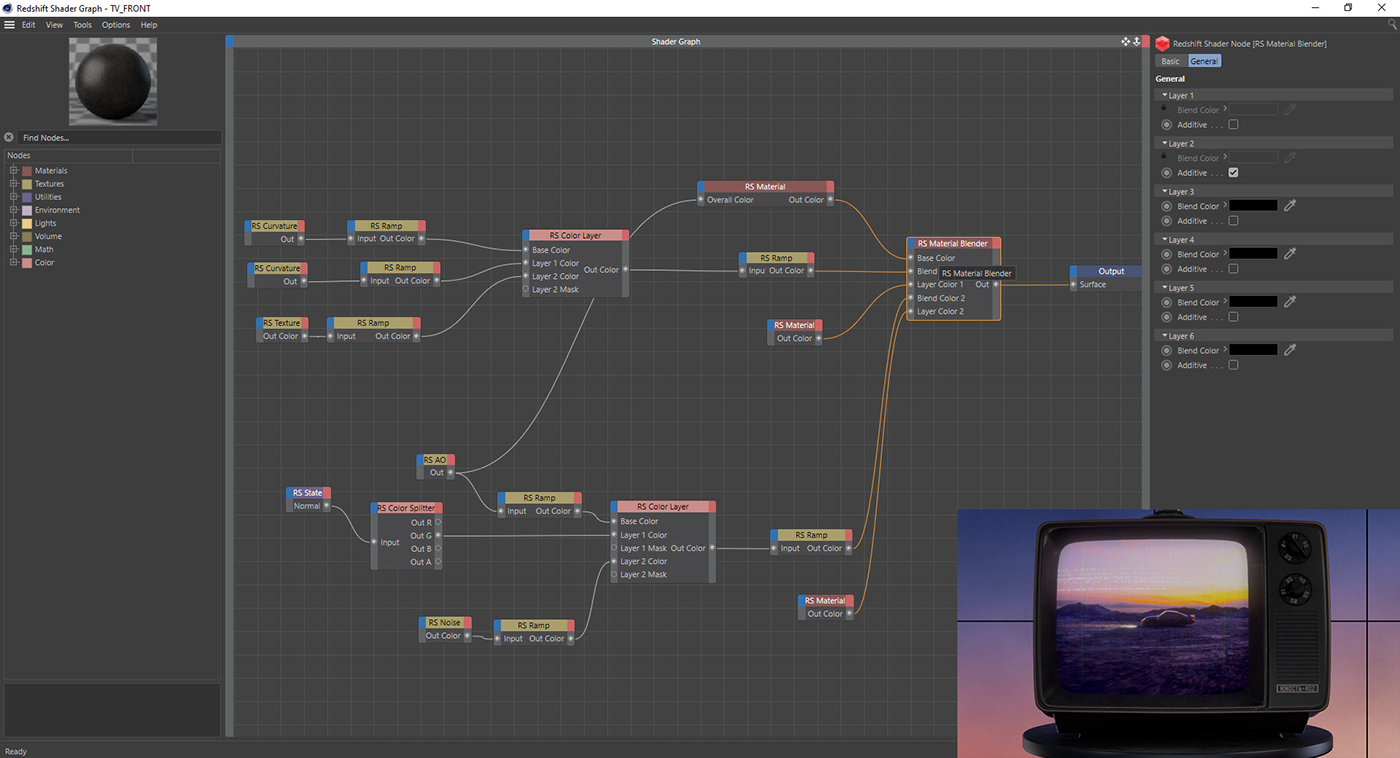Viewport: 1400px width, 758px height.
Task: Open the Tools menu
Action: coord(82,25)
